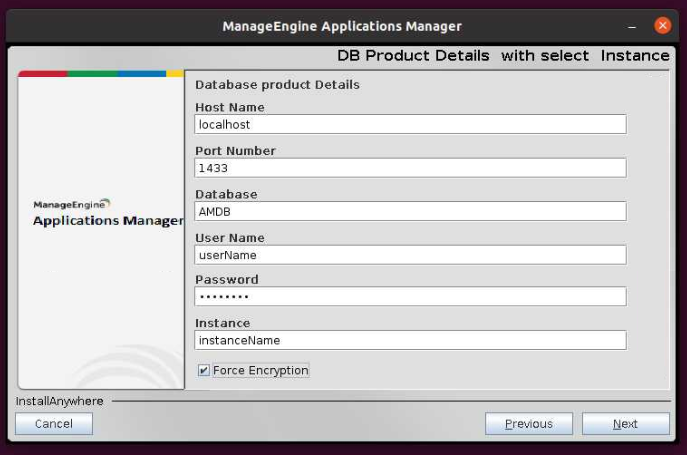Proceed by clicking Next

(x=625, y=424)
